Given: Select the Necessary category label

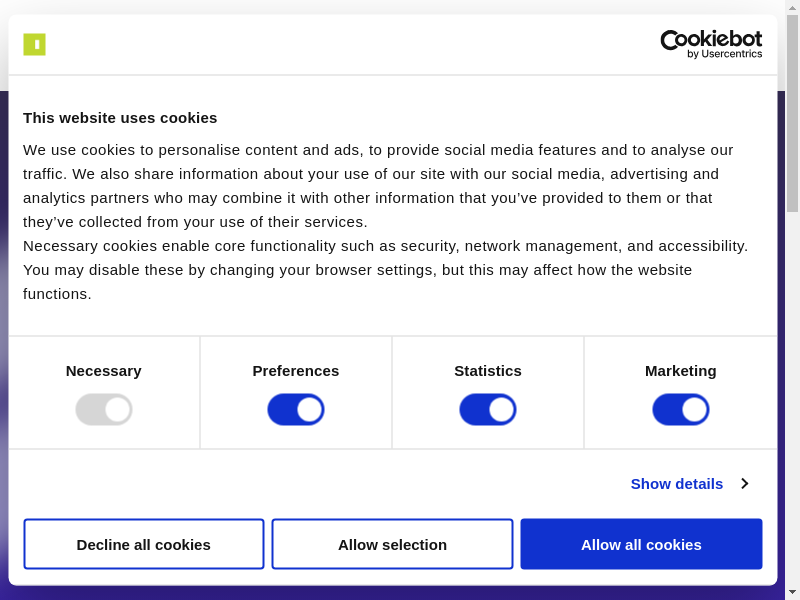Looking at the screenshot, I should pyautogui.click(x=104, y=371).
